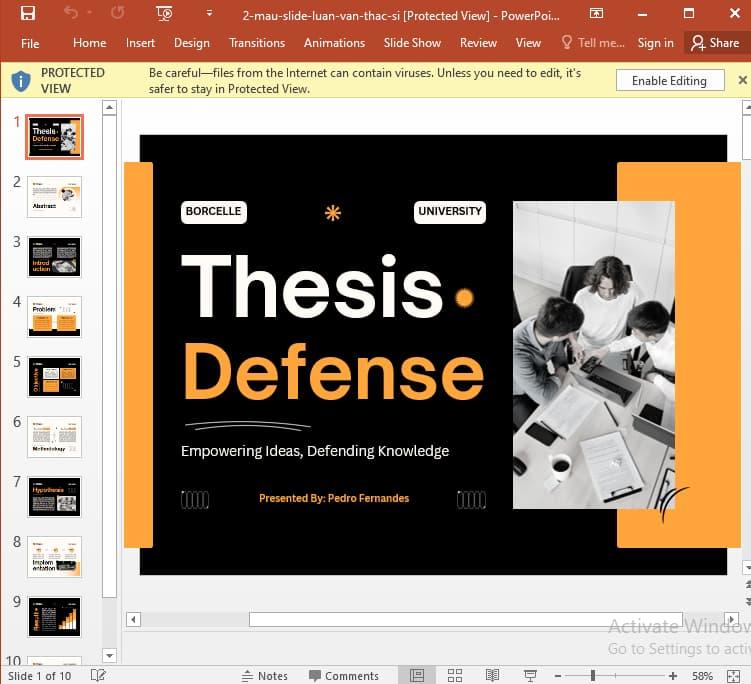Click the Enable Editing button

click(669, 81)
